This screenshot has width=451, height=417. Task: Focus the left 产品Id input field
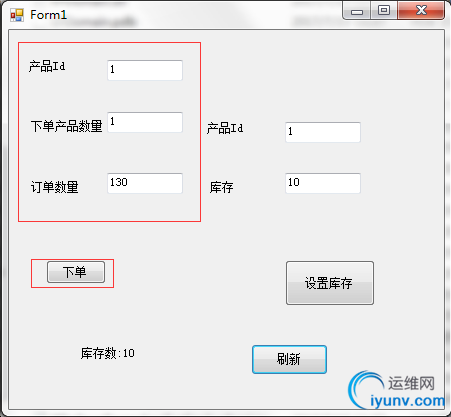(x=145, y=70)
